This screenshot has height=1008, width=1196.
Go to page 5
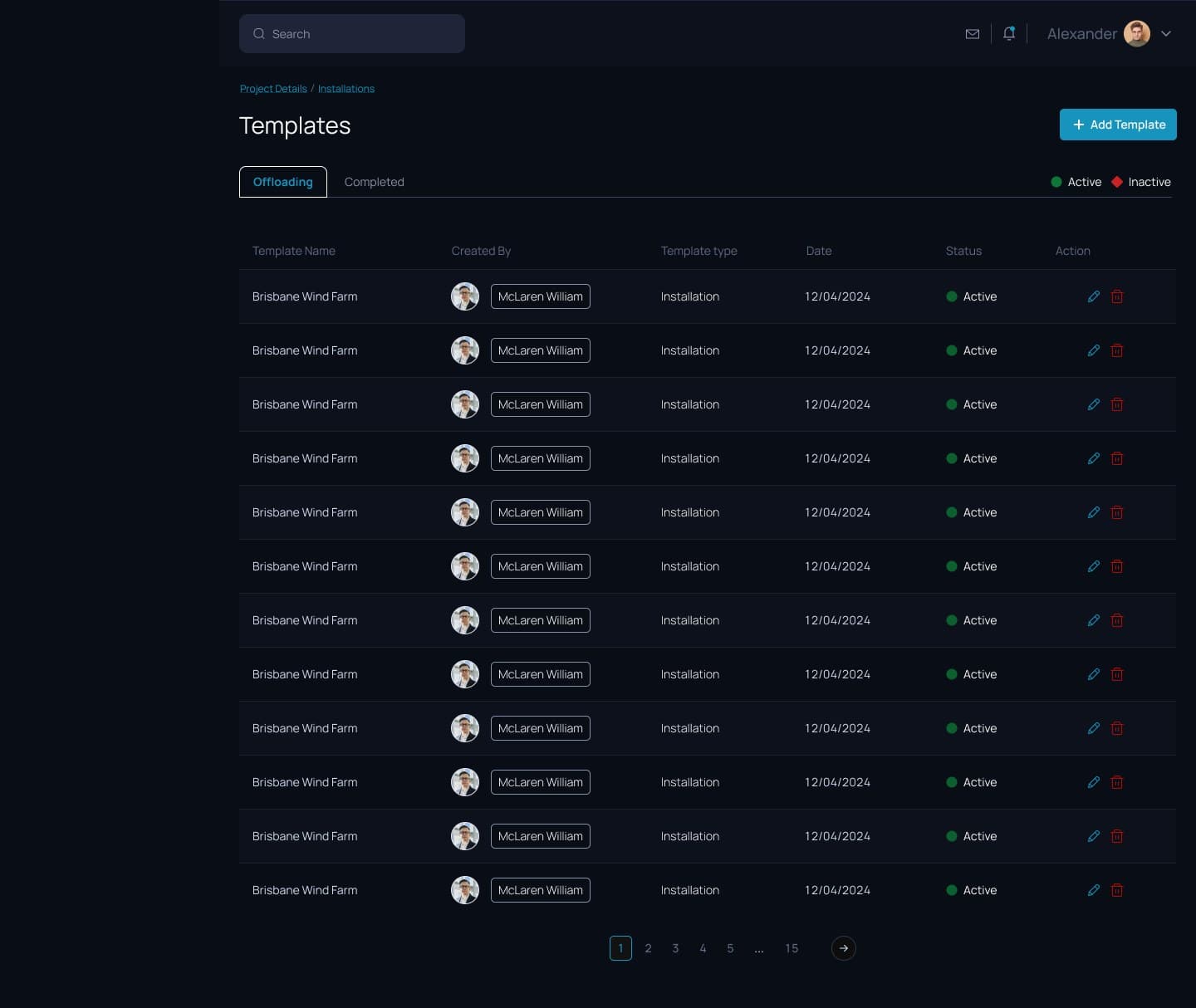tap(731, 948)
